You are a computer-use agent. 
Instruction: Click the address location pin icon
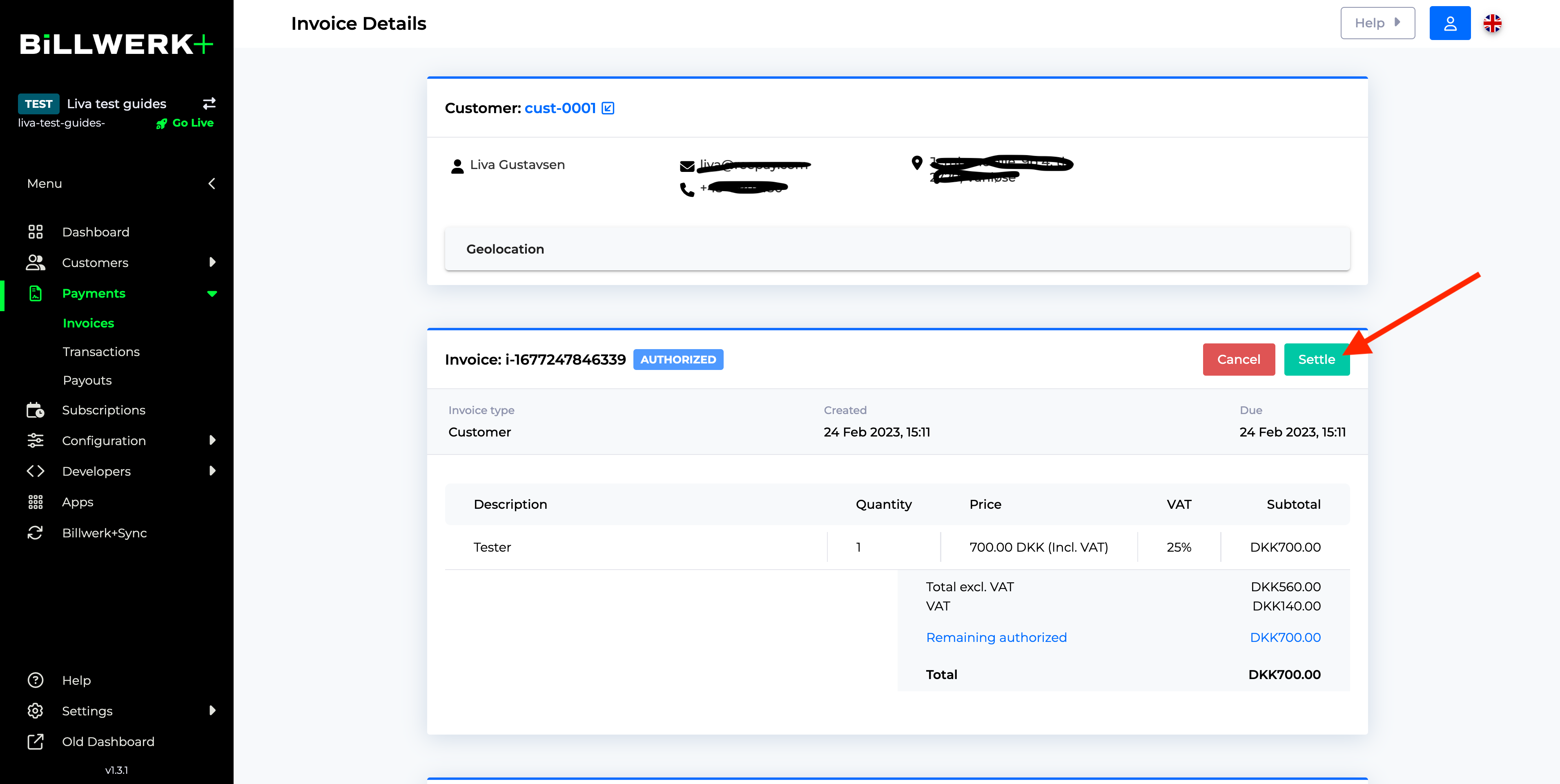(x=917, y=163)
